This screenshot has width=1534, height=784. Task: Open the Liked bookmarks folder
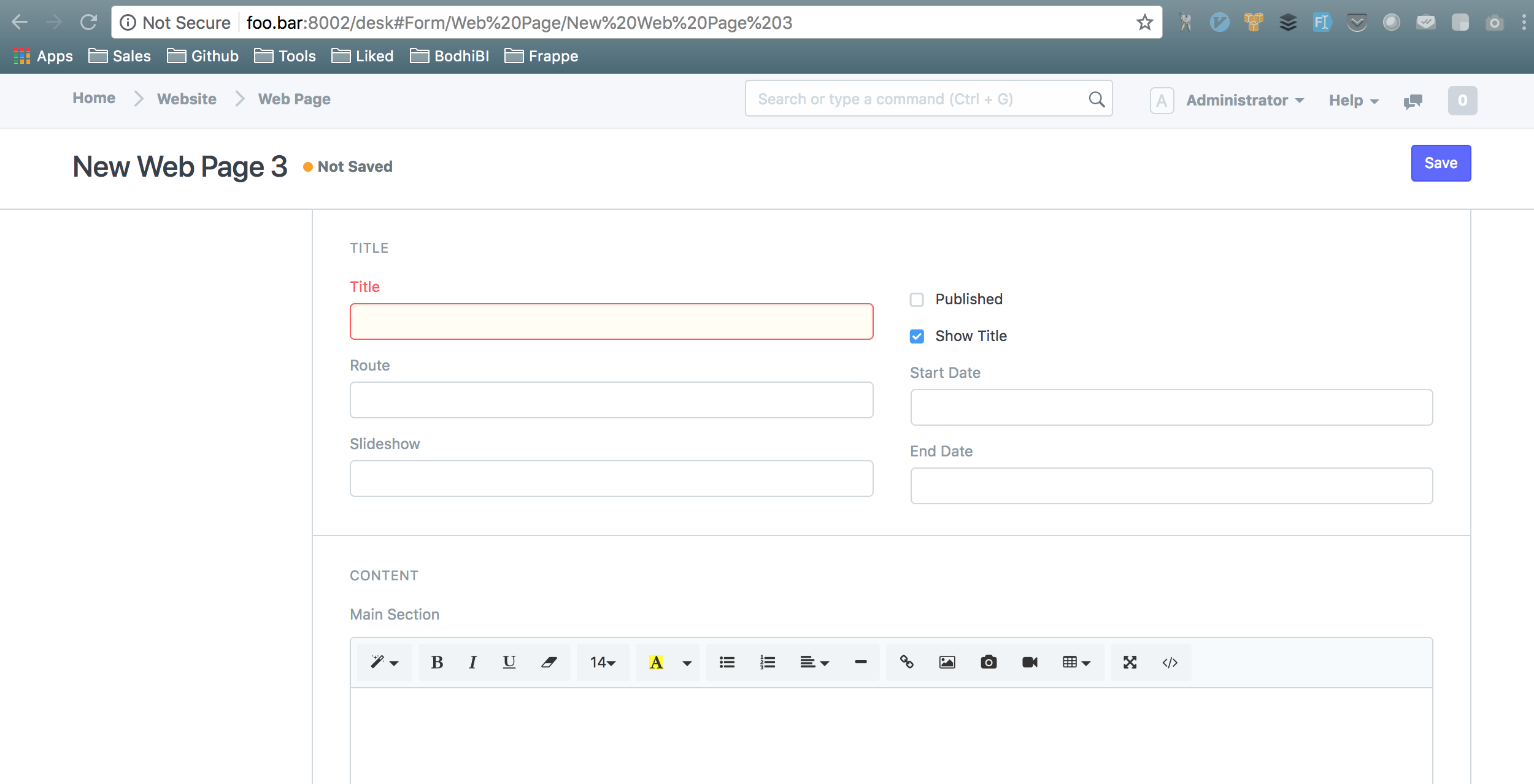[x=362, y=56]
